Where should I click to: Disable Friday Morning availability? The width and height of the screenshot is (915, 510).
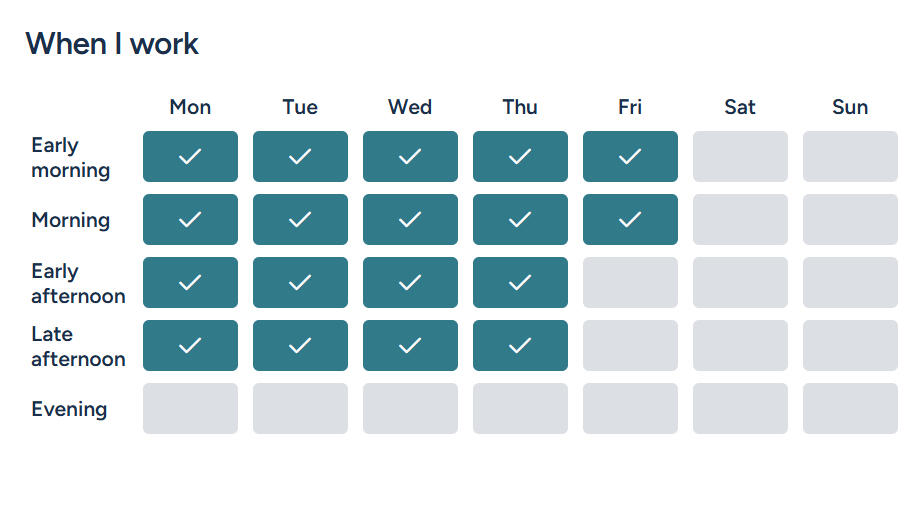(x=630, y=220)
